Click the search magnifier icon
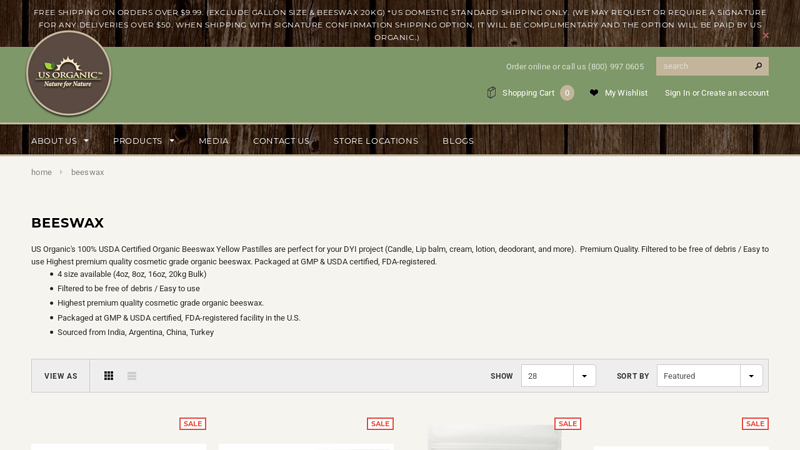 [x=758, y=66]
